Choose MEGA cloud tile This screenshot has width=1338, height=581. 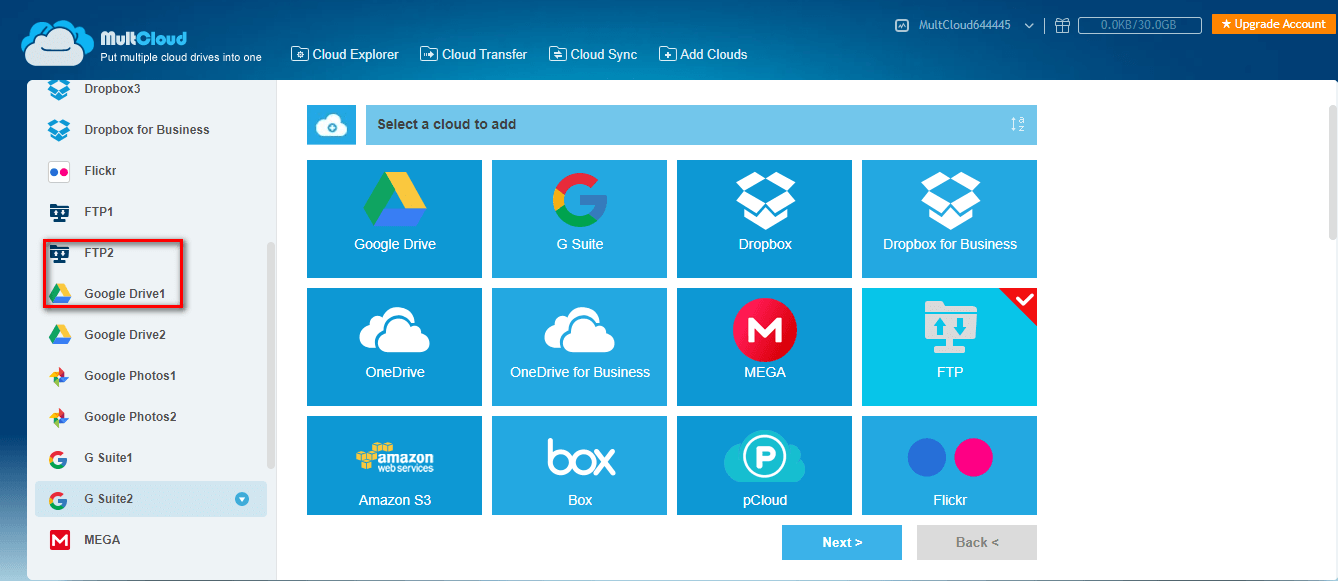click(x=765, y=347)
